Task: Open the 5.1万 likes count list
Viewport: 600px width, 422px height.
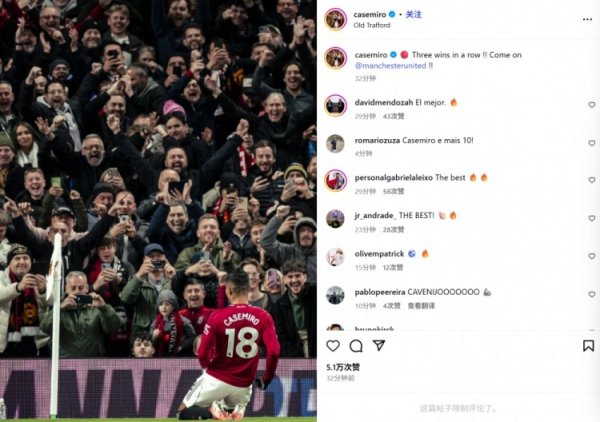Action: tap(343, 367)
